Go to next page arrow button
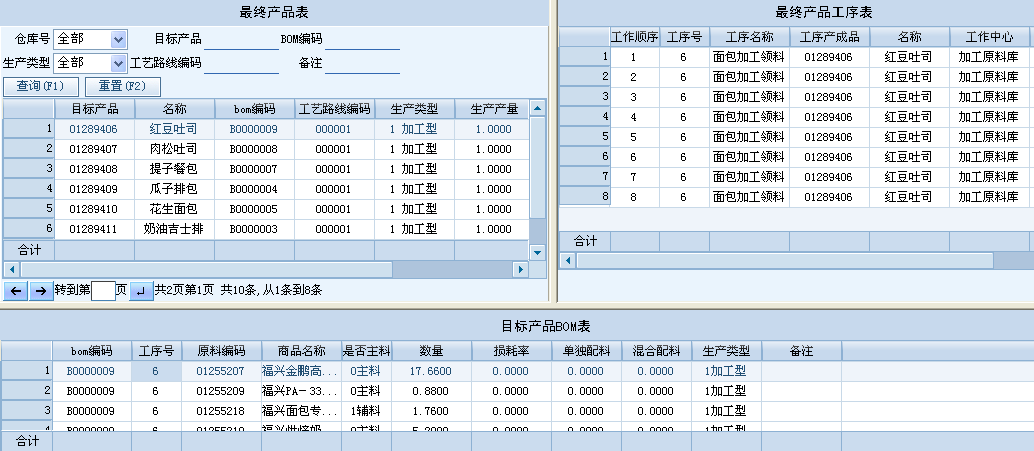Image resolution: width=1034 pixels, height=451 pixels. point(41,291)
